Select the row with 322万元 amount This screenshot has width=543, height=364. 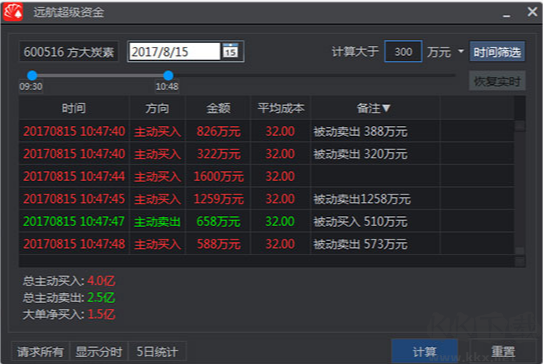[x=266, y=154]
